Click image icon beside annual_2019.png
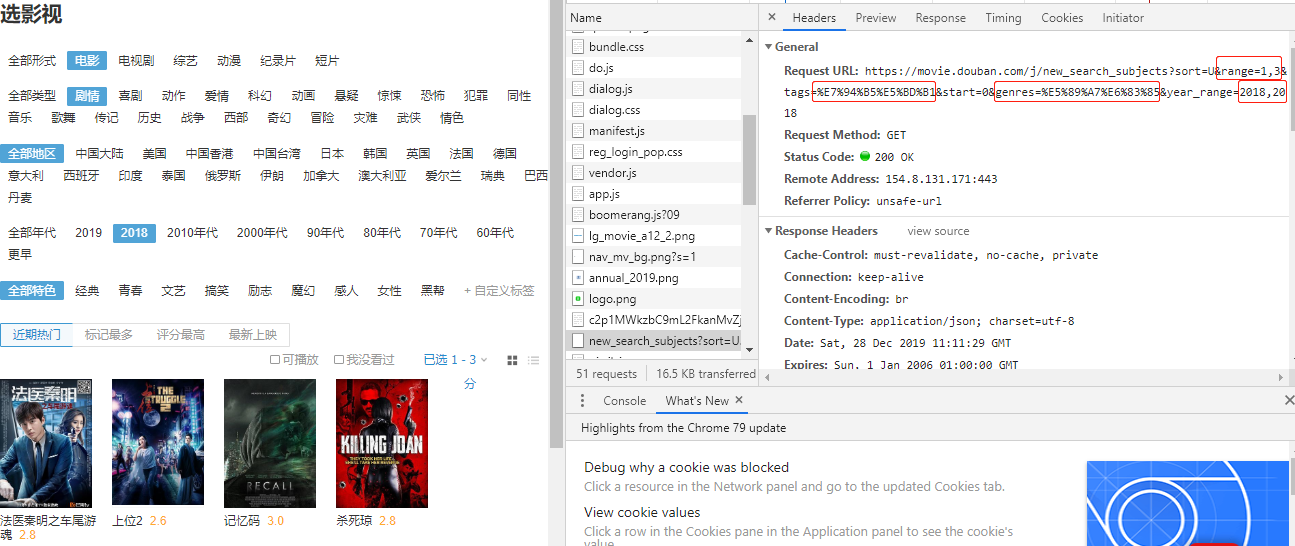 click(578, 278)
